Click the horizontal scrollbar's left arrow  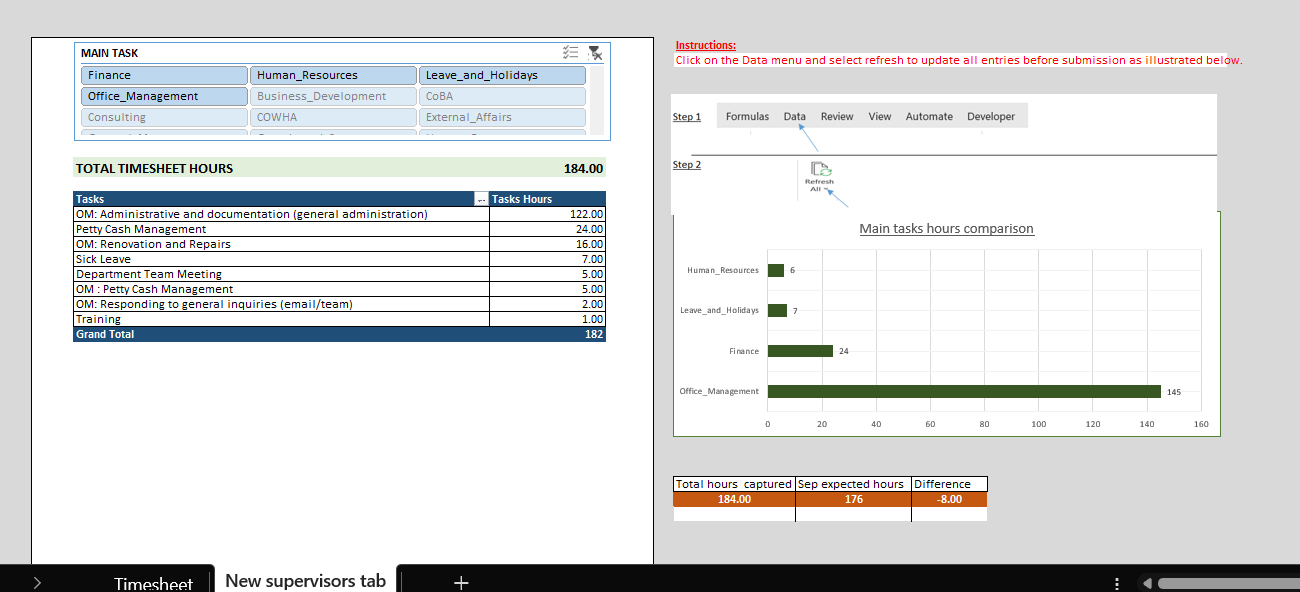pos(1147,583)
